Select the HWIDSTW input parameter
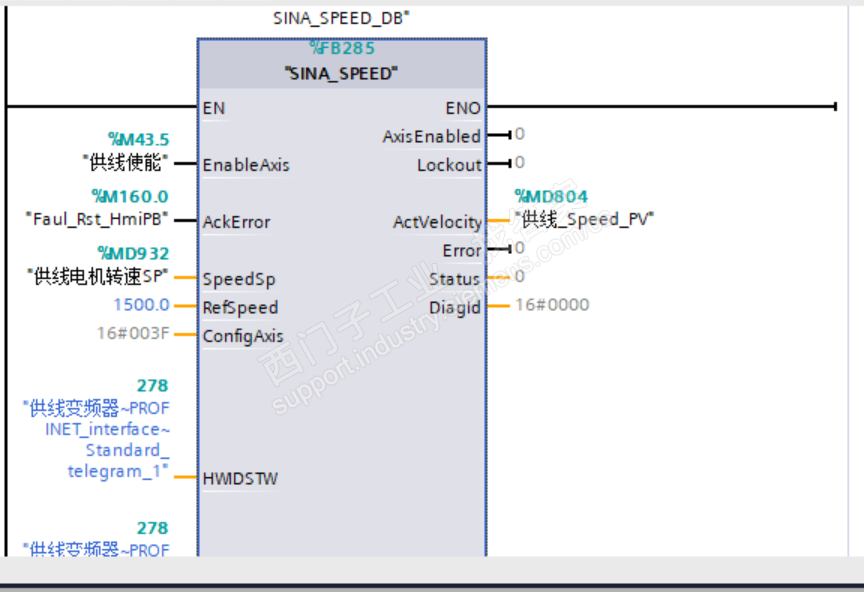Image resolution: width=864 pixels, height=592 pixels. tap(240, 478)
